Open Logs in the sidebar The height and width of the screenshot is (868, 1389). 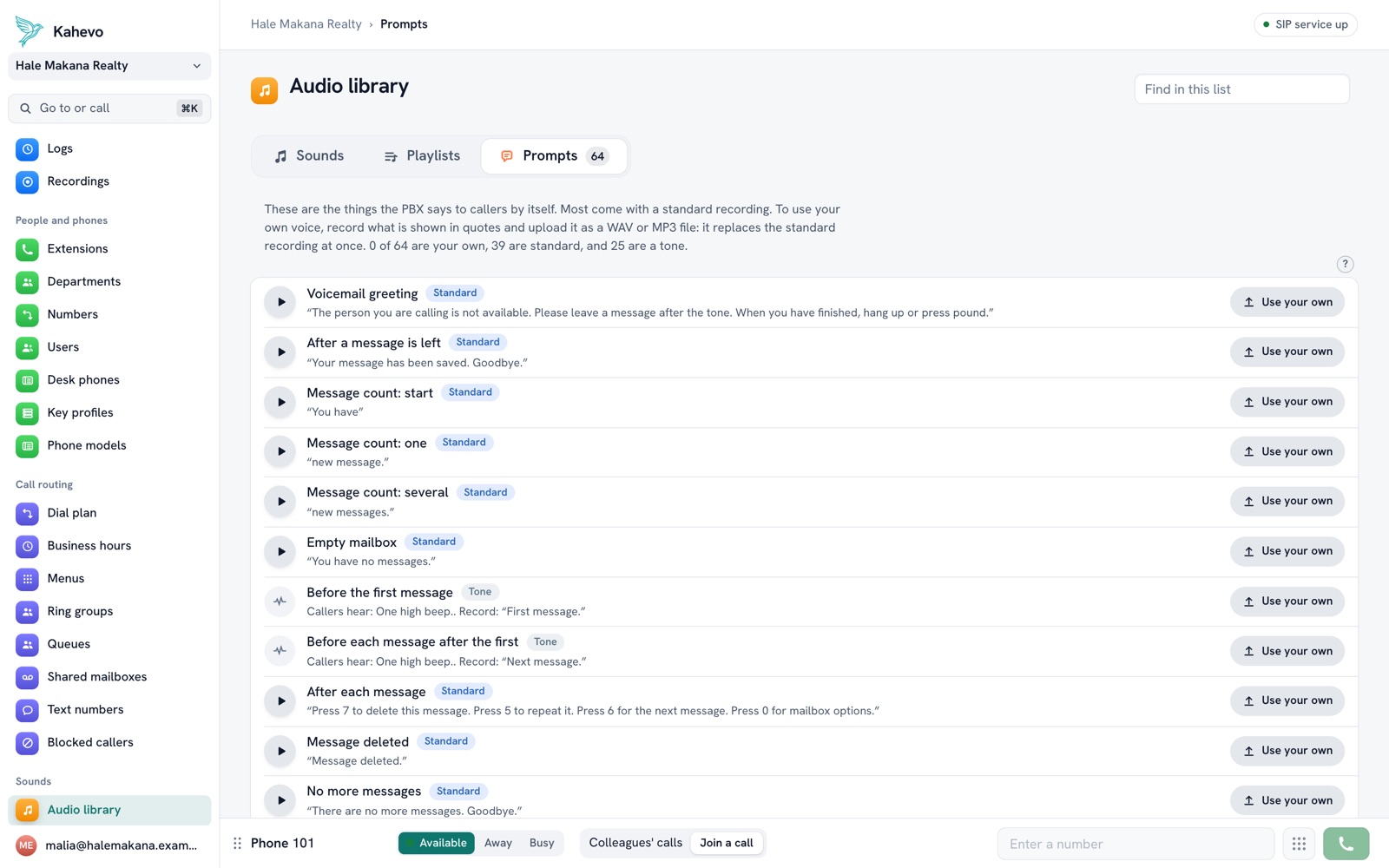(x=109, y=148)
